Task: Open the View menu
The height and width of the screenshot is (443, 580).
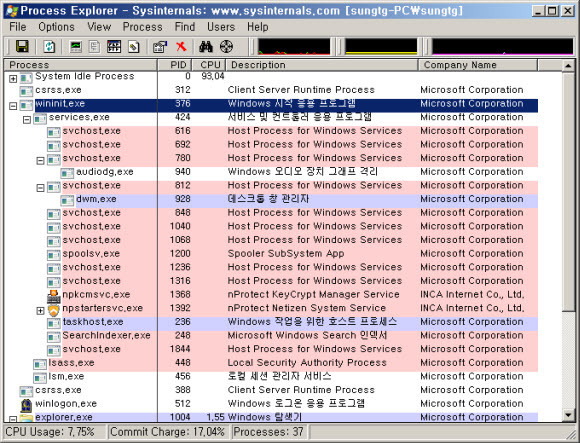Action: click(99, 27)
